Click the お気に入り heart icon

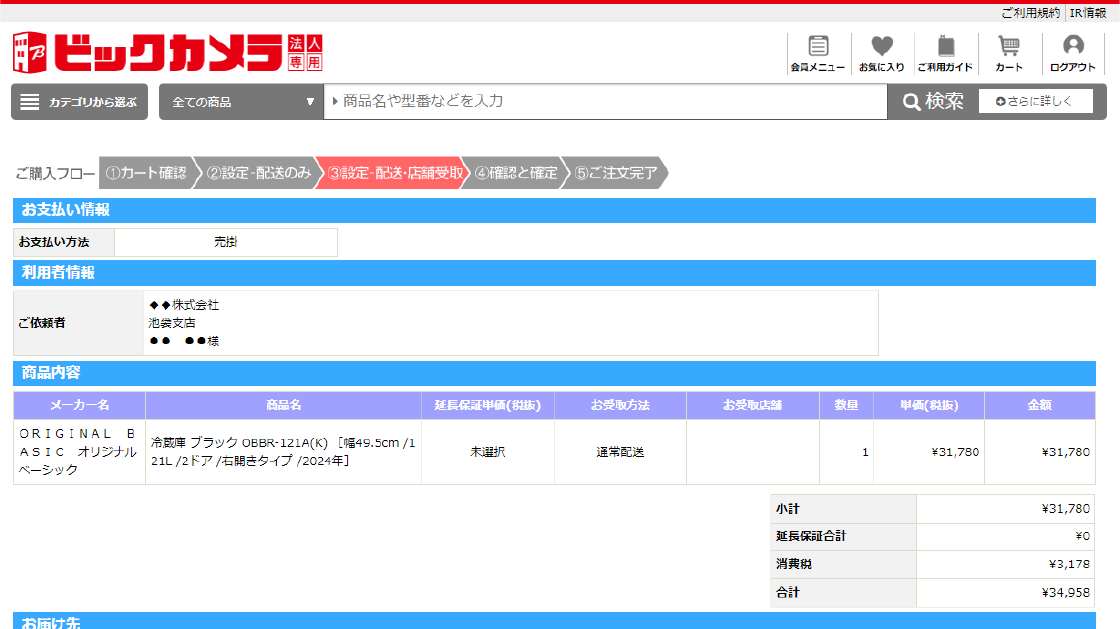tap(881, 52)
